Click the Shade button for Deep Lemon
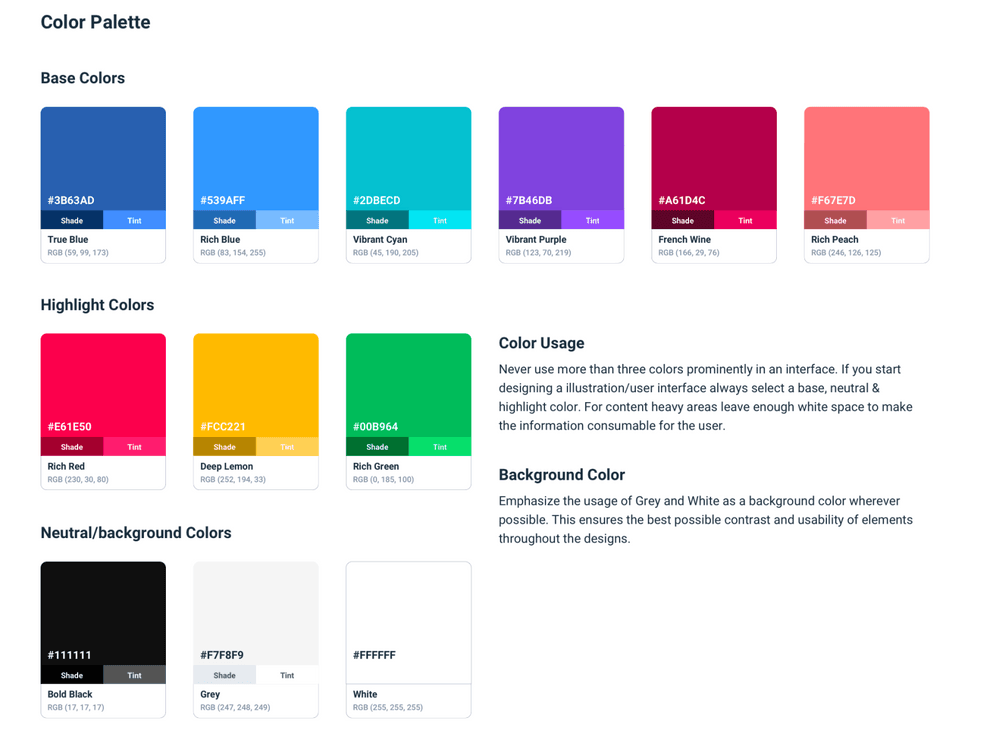Image resolution: width=1000 pixels, height=729 pixels. (224, 447)
